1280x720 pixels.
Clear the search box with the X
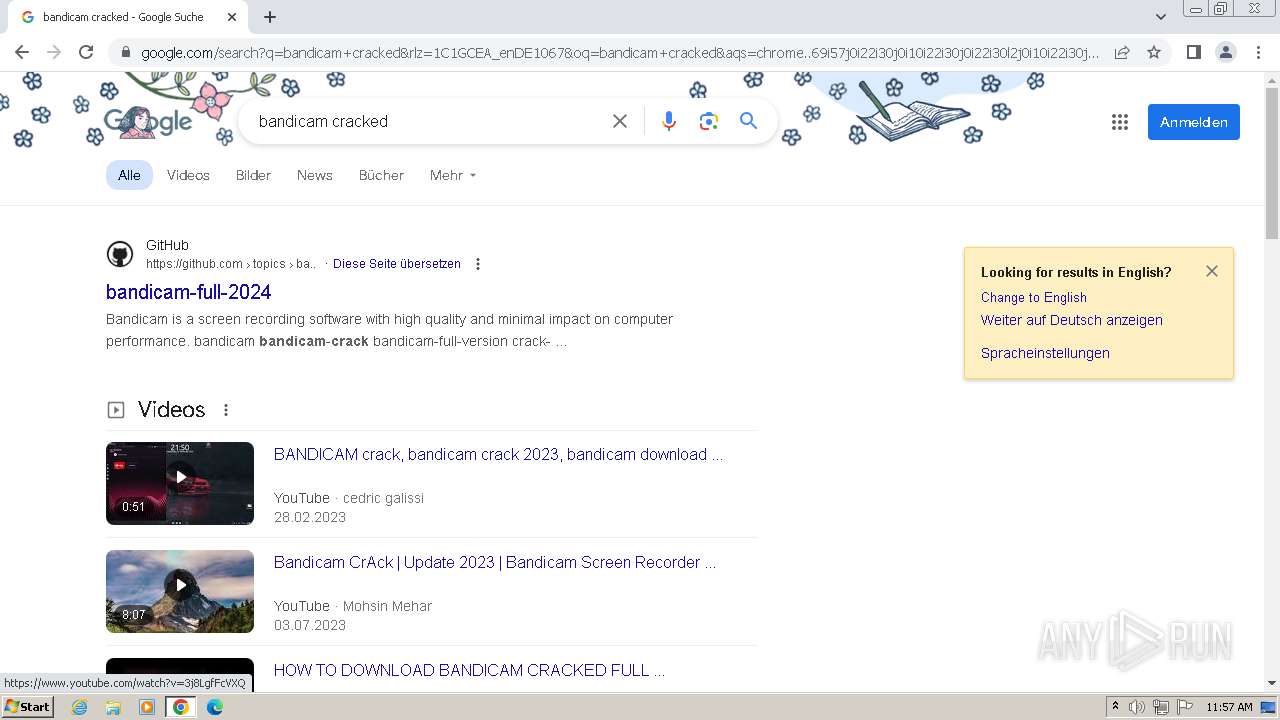(x=620, y=121)
